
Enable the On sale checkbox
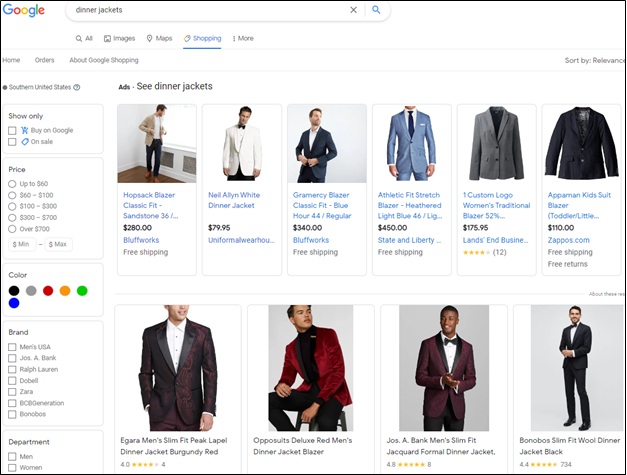pyautogui.click(x=12, y=142)
